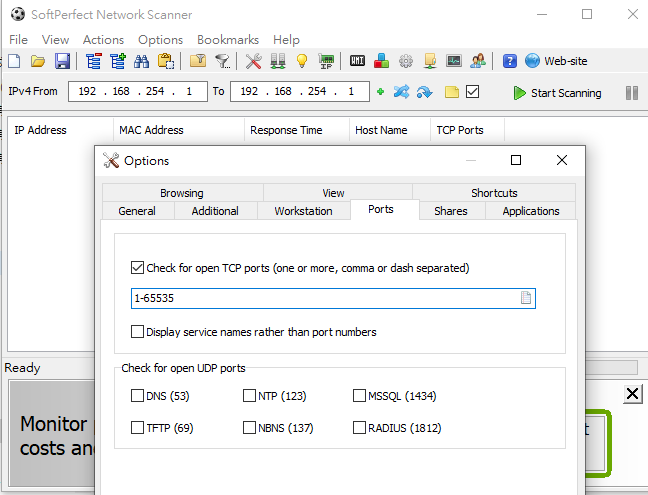Viewport: 648px width, 495px height.
Task: Click the funnel Filter icon
Action: click(223, 62)
